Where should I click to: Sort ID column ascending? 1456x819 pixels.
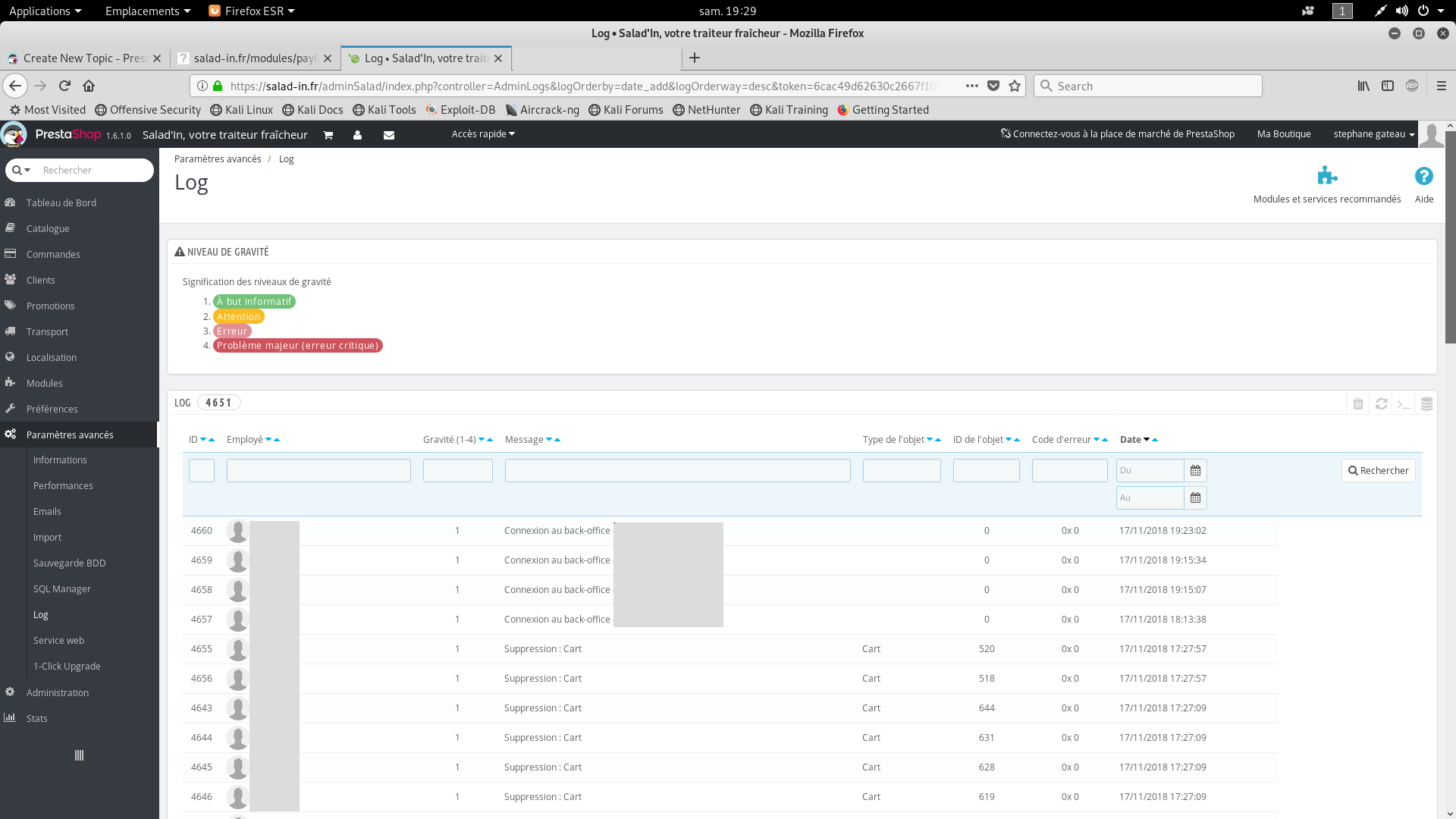coord(212,440)
